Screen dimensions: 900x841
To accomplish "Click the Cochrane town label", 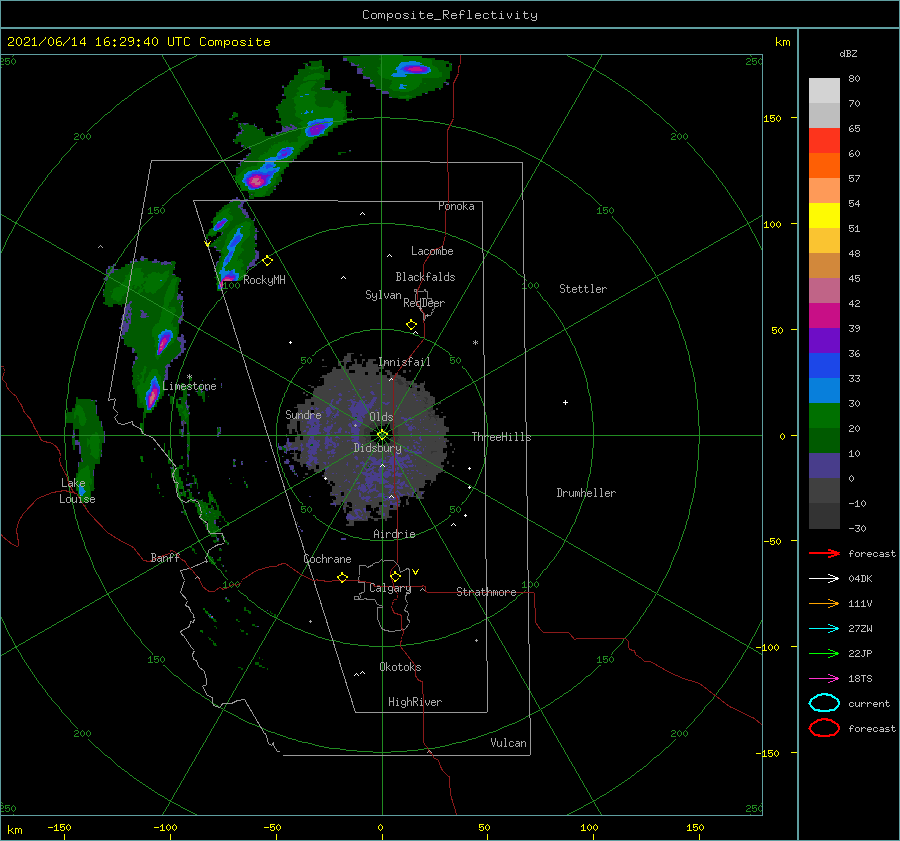I will (x=327, y=559).
